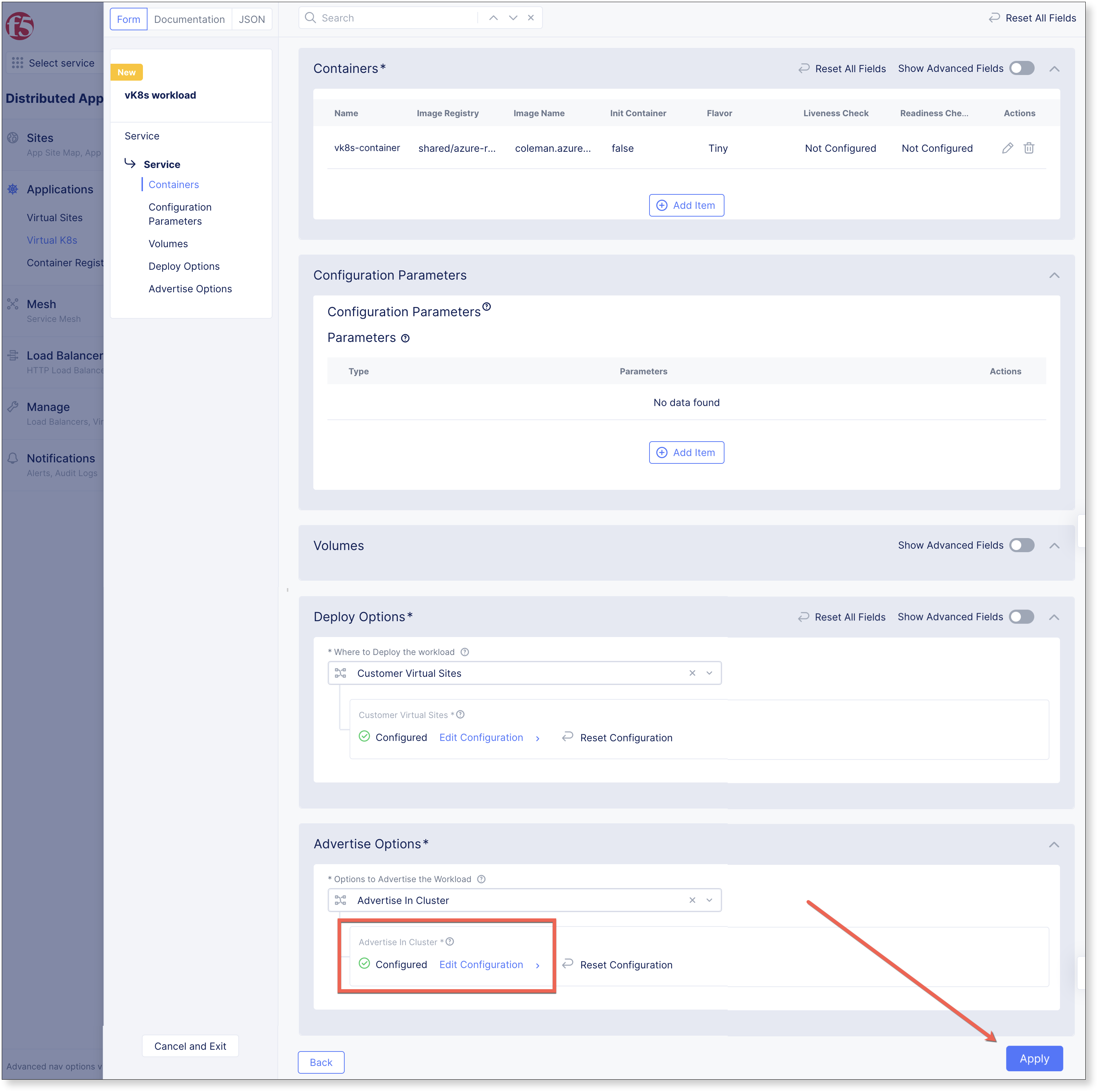Viewport: 1098px width, 1092px height.
Task: Toggle Show Advanced Fields in Containers
Action: [1022, 68]
